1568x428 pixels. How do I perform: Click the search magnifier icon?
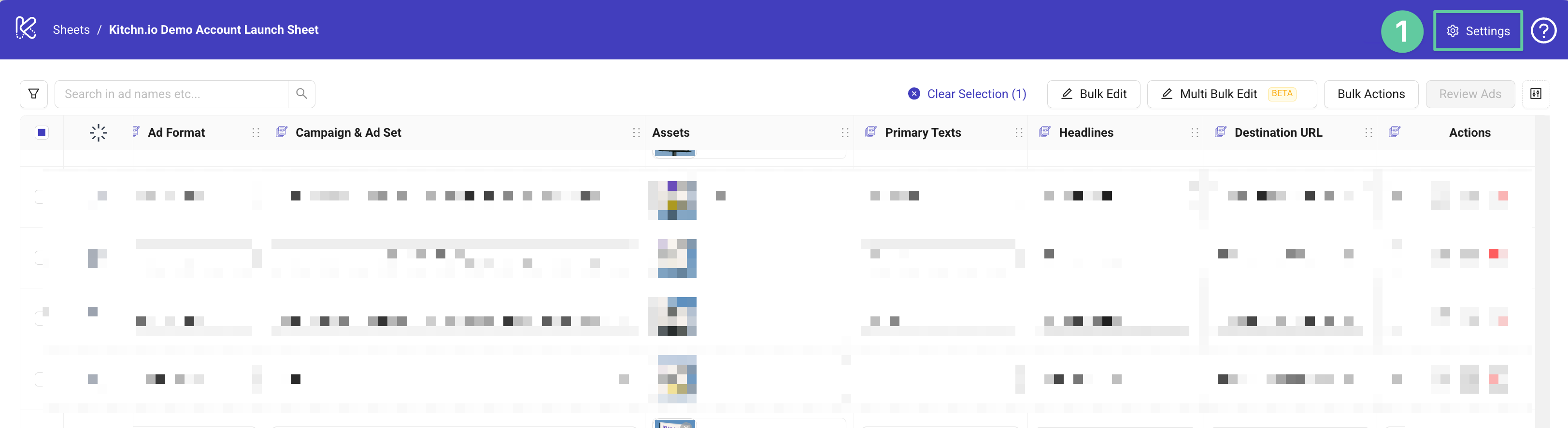tap(301, 94)
